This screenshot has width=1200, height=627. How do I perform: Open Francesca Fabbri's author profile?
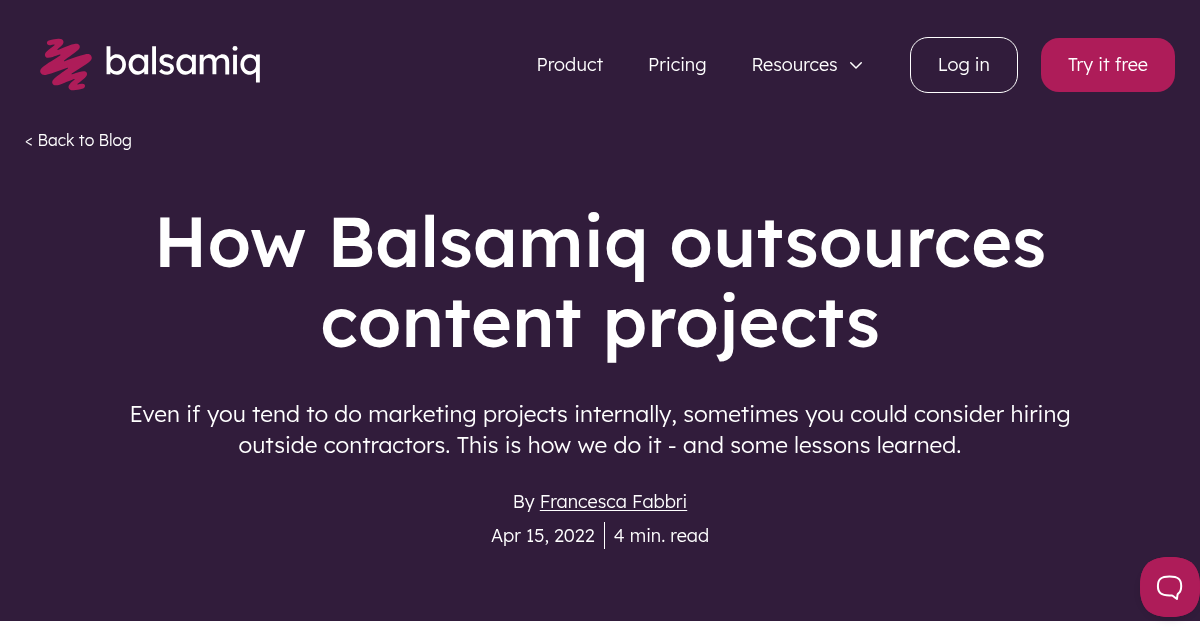coord(613,501)
